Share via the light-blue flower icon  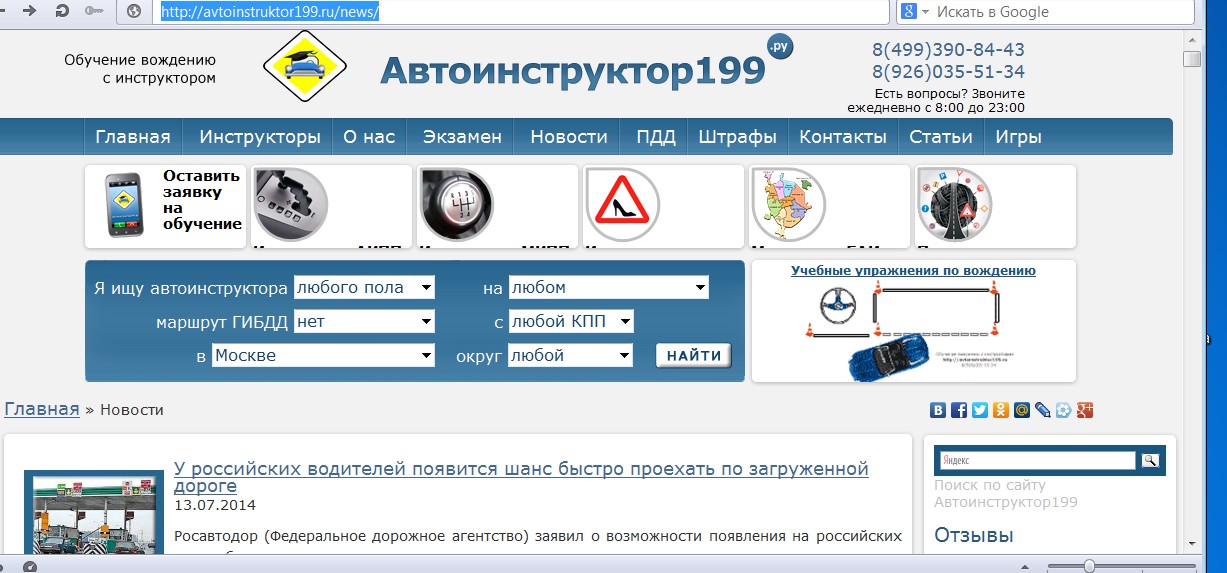tap(1064, 410)
